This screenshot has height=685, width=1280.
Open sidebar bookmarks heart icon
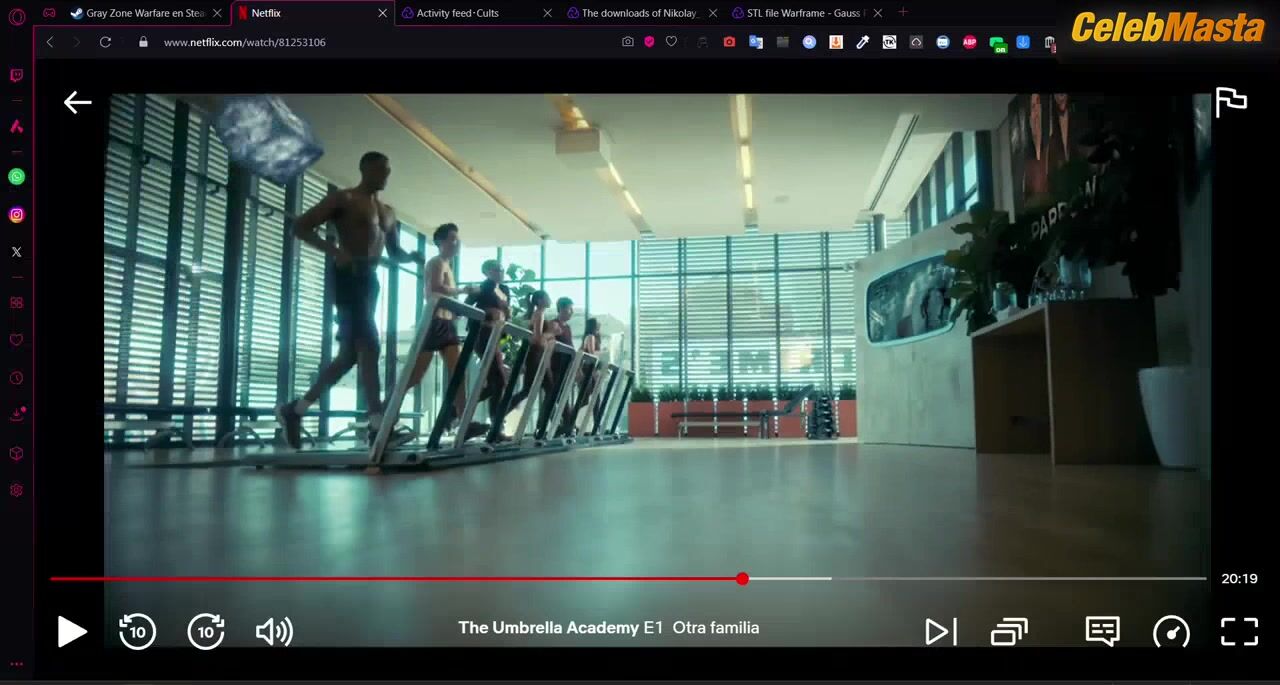click(17, 340)
